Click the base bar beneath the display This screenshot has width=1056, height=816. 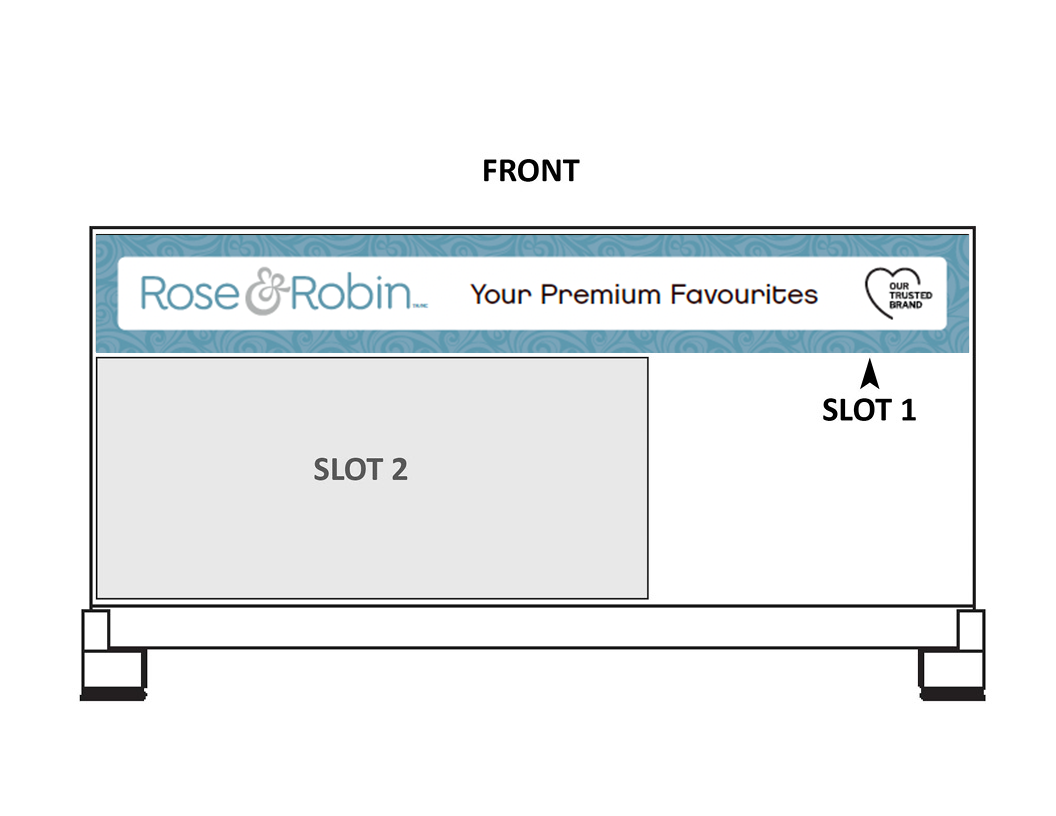530,628
